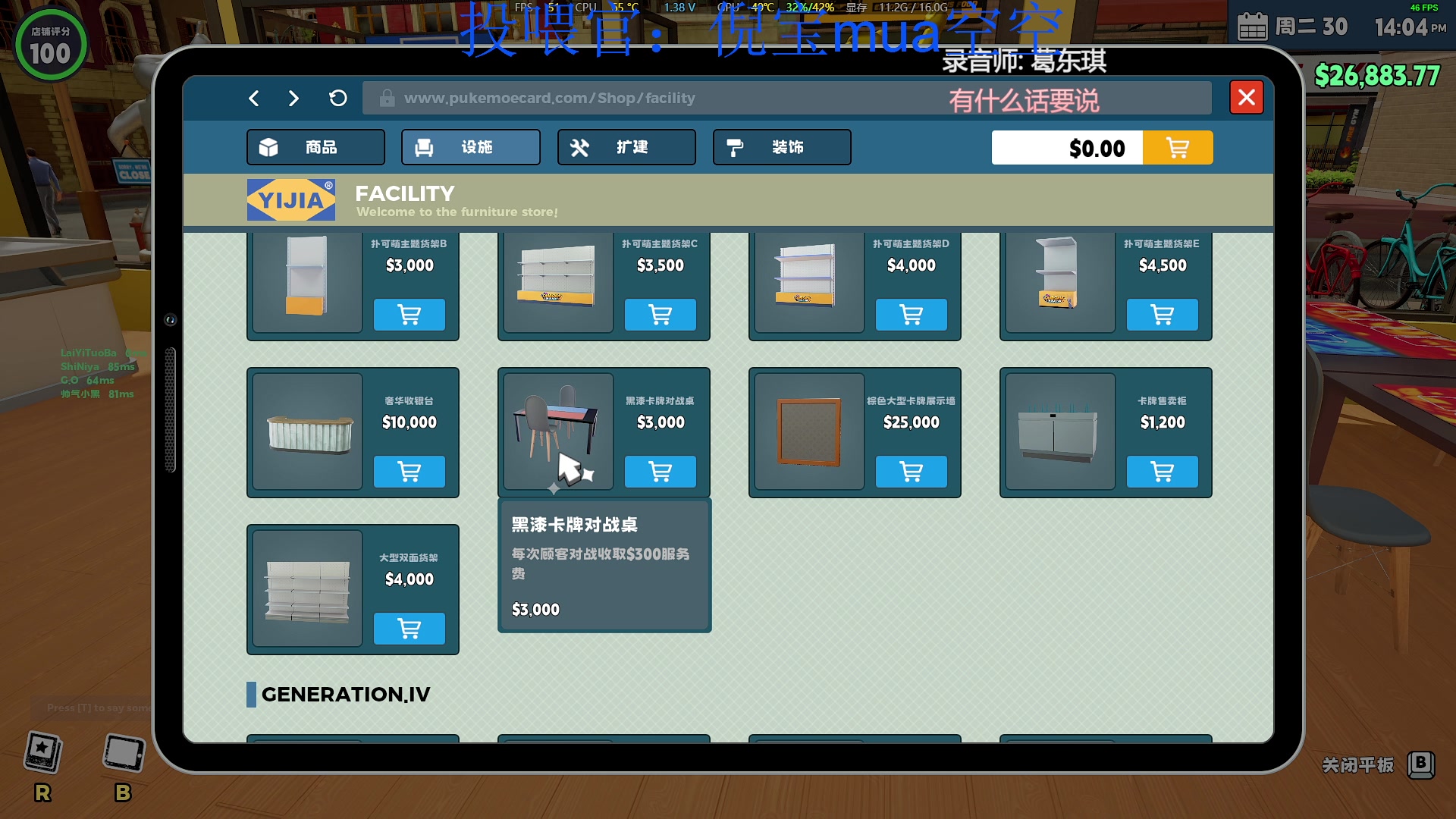Open the 设施 facility tab
The image size is (1456, 819).
471,147
